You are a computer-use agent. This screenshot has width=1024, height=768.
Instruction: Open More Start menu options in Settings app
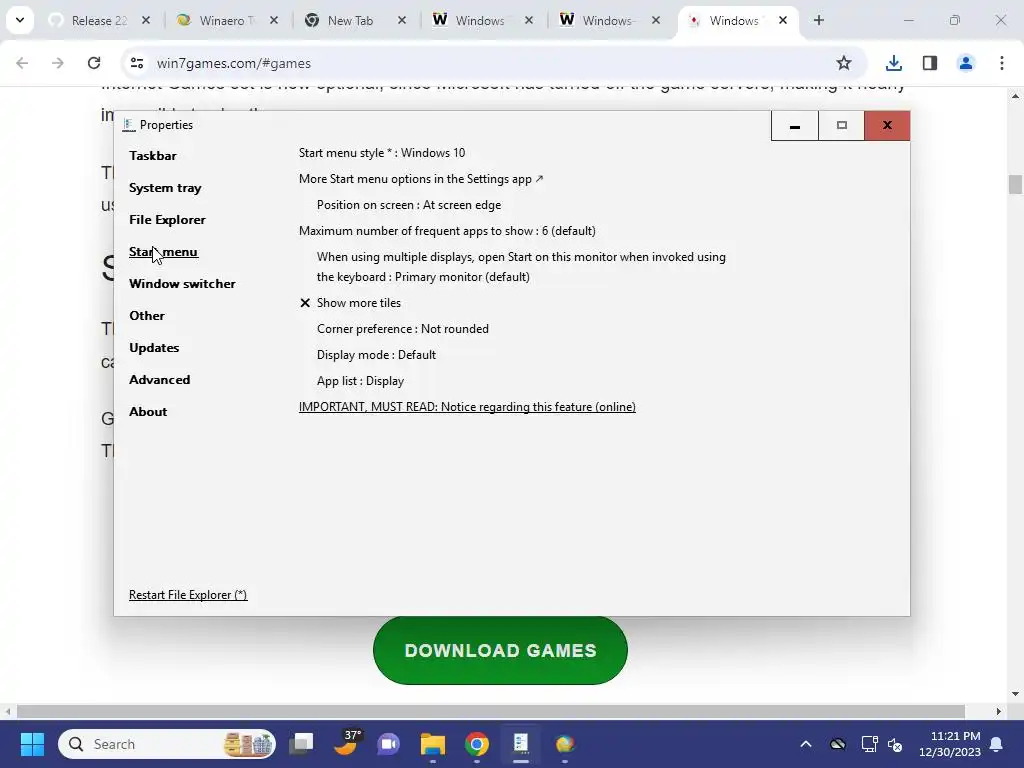pos(421,179)
